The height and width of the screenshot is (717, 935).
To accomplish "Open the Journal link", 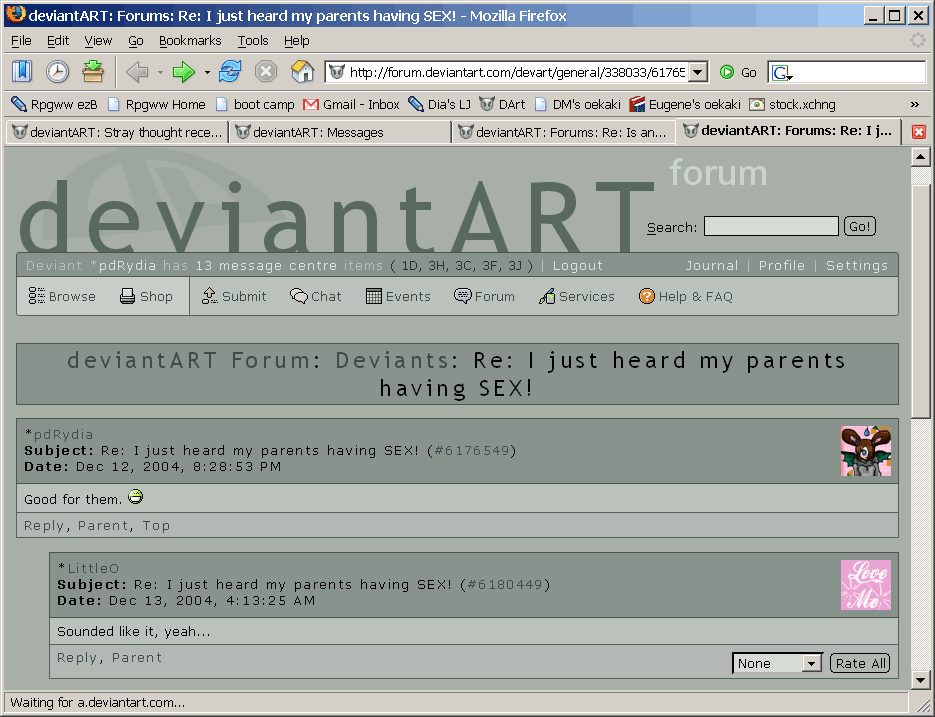I will [x=711, y=266].
